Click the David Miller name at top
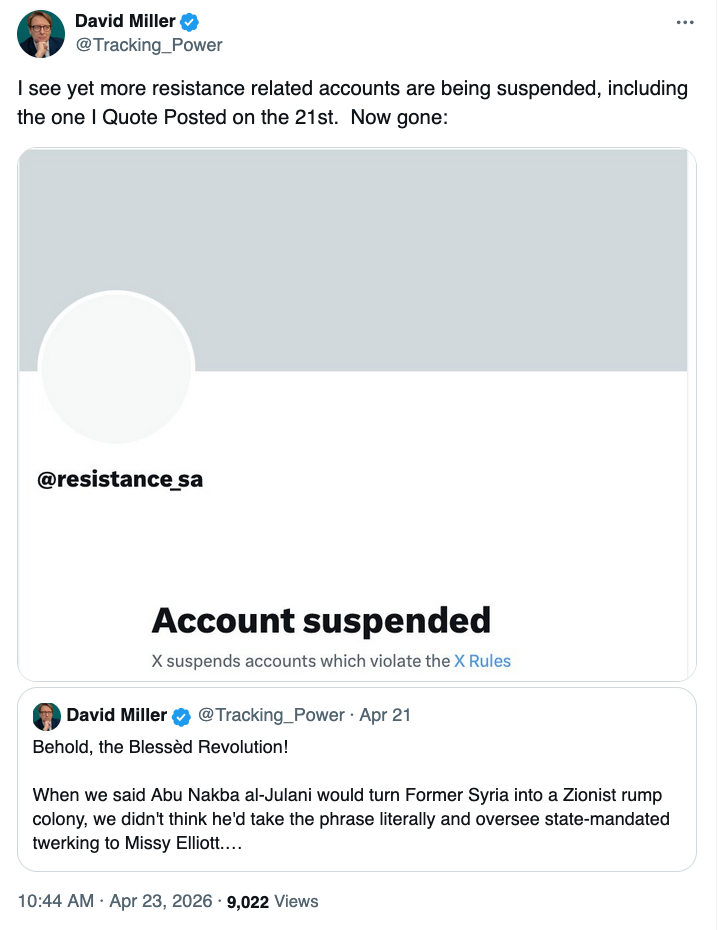Viewport: 720px width, 930px height. 123,22
